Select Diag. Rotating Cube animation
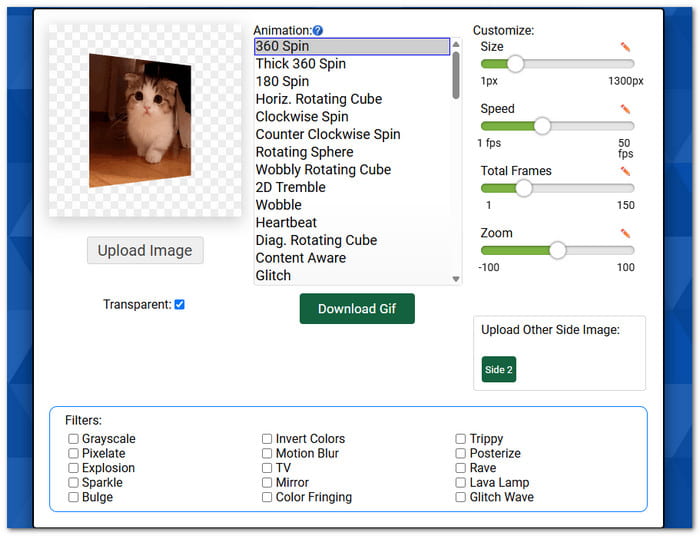This screenshot has width=700, height=536. [x=352, y=240]
